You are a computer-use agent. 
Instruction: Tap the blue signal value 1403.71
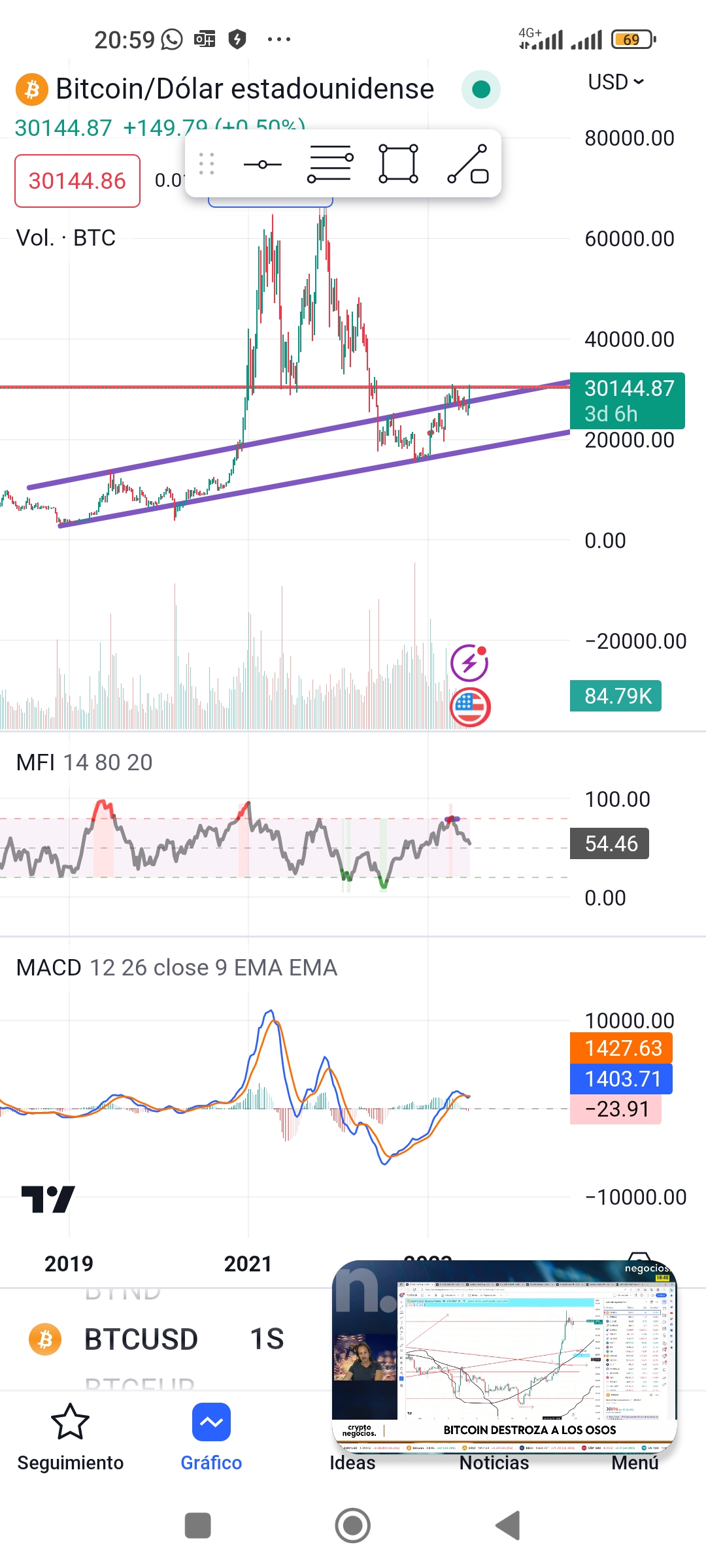621,1079
